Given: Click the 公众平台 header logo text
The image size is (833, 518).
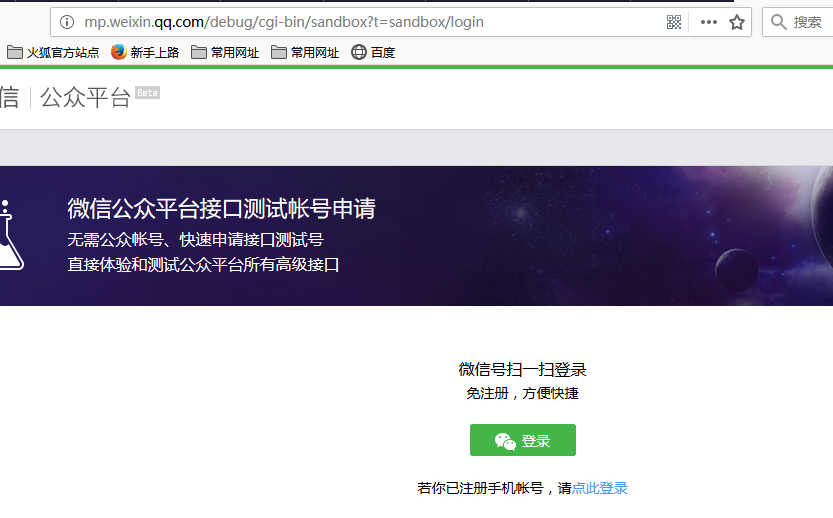Looking at the screenshot, I should click(85, 97).
